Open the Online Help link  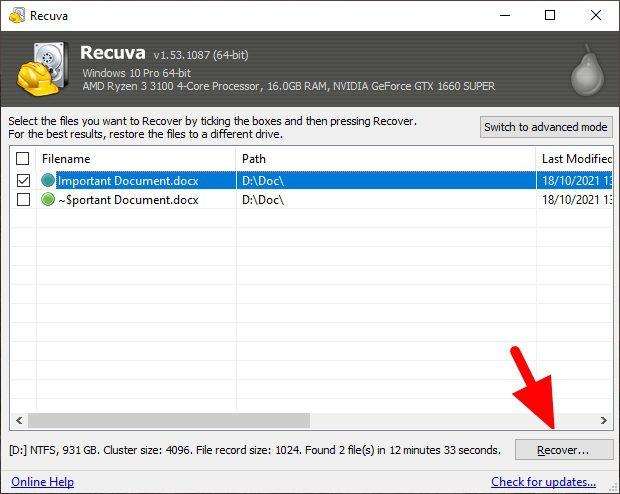coord(42,482)
